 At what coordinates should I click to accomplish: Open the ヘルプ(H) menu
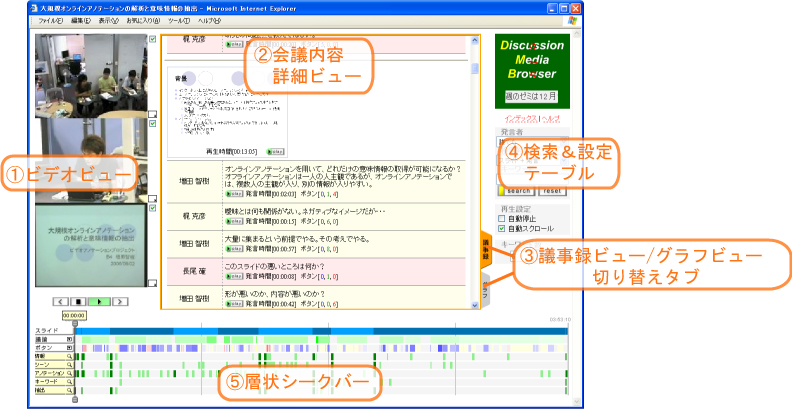point(209,21)
